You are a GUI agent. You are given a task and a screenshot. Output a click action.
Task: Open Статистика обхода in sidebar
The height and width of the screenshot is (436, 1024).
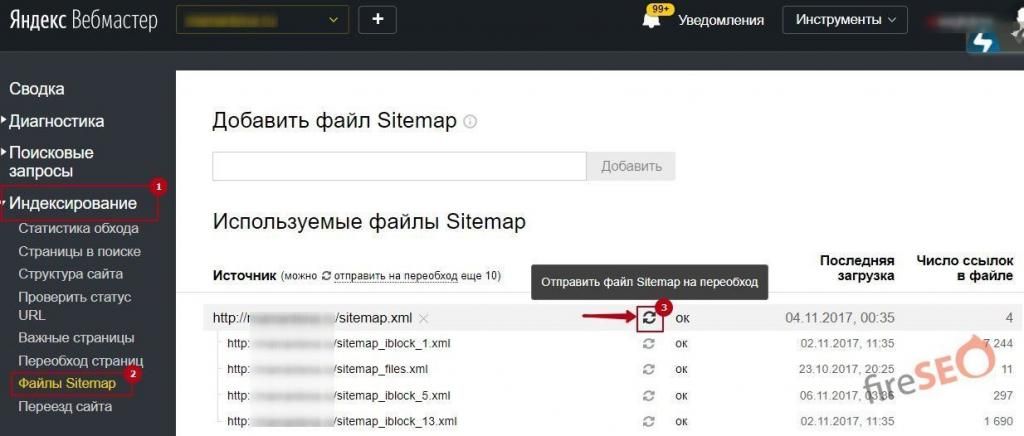pyautogui.click(x=78, y=228)
